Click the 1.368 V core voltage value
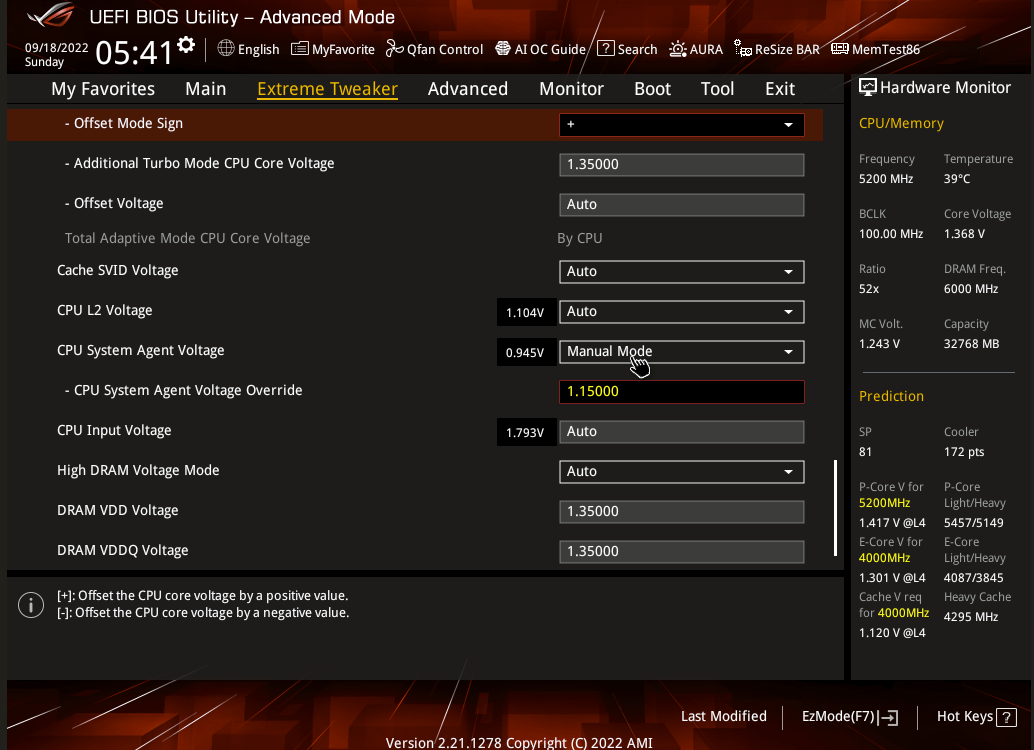 click(x=964, y=234)
